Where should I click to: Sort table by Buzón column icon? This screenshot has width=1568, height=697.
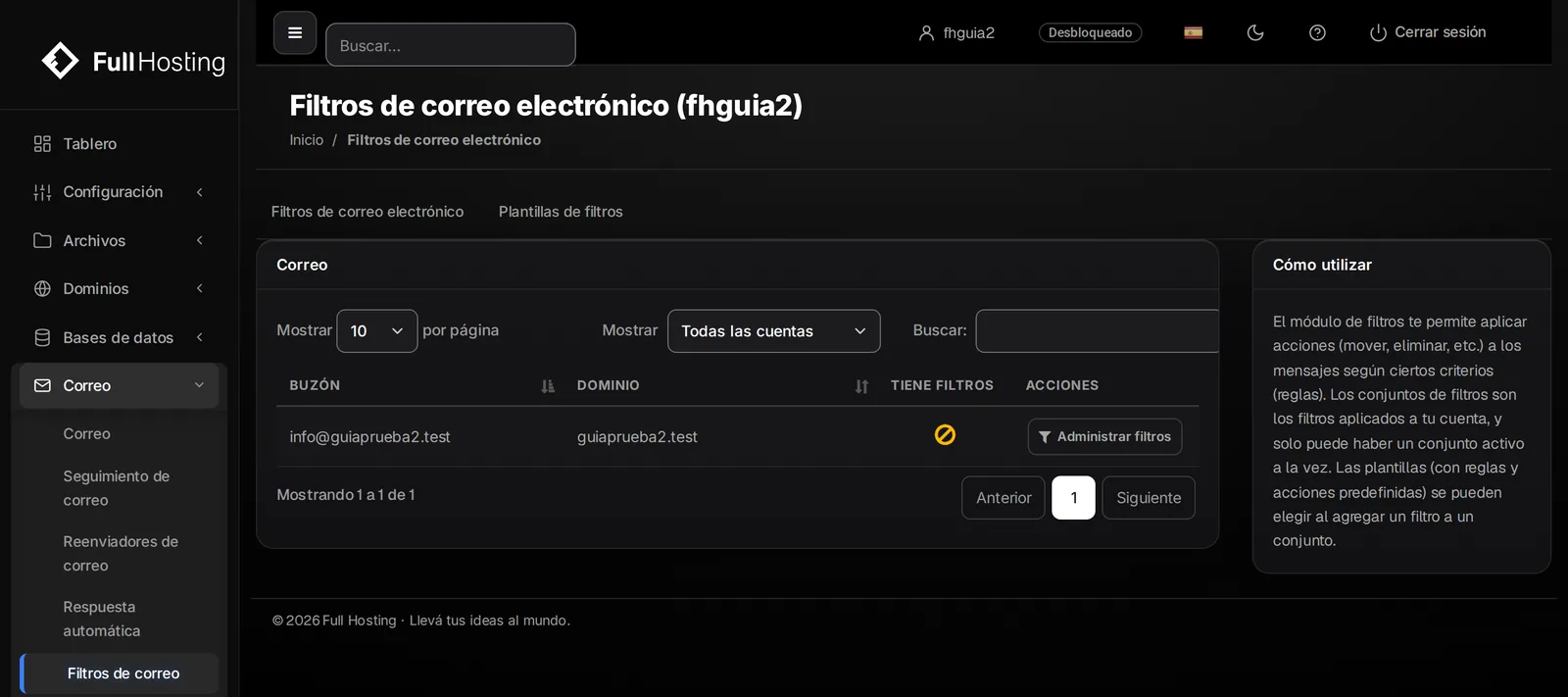548,386
